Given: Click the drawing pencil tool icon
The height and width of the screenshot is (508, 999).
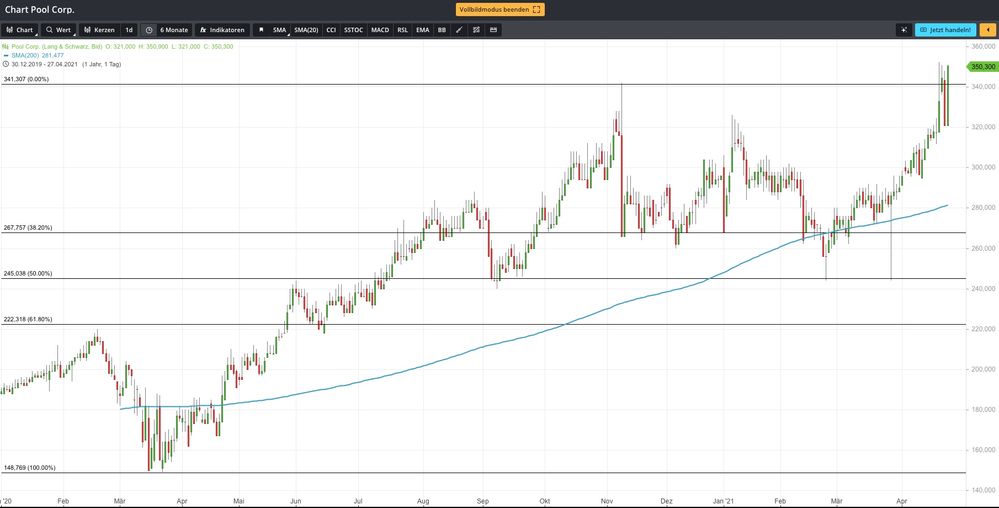Looking at the screenshot, I should (x=459, y=30).
